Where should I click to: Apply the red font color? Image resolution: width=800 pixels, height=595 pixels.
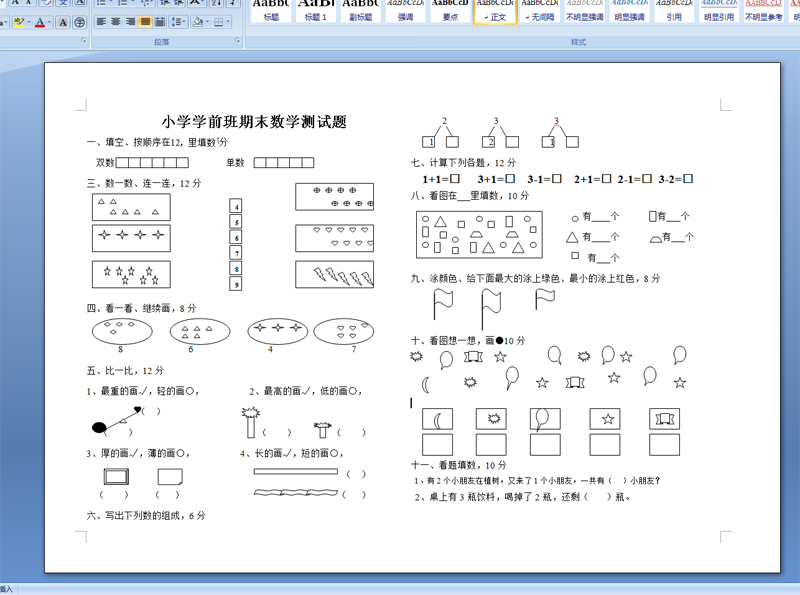pos(40,22)
